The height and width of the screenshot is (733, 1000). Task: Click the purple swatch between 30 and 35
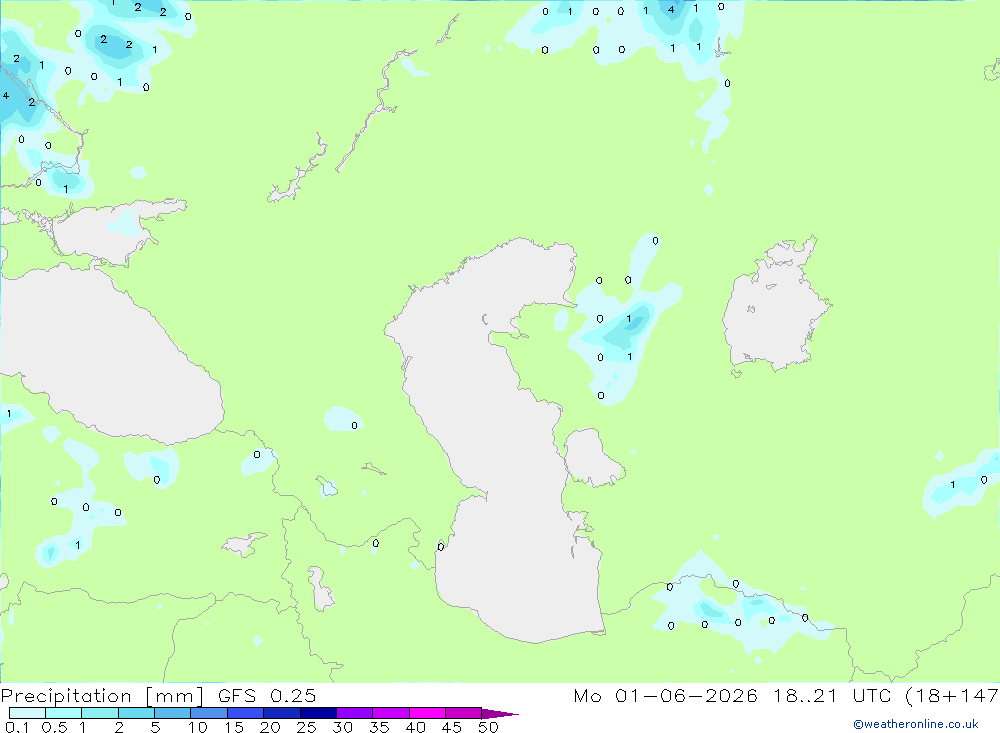(x=355, y=713)
